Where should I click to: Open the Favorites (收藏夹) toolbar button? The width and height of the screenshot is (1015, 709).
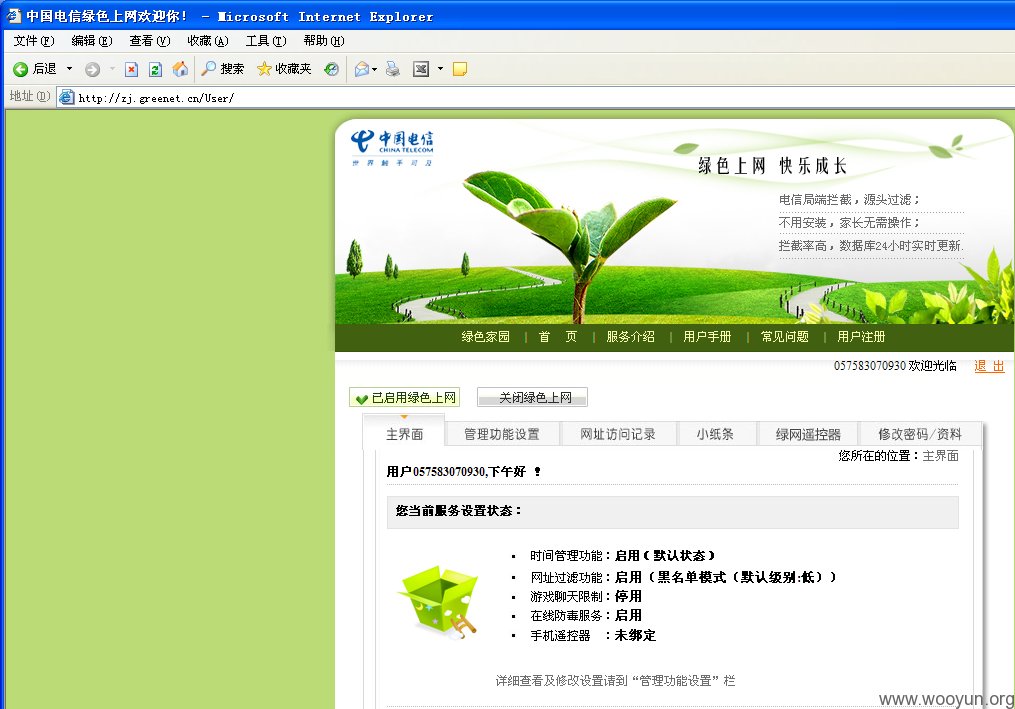(x=284, y=69)
